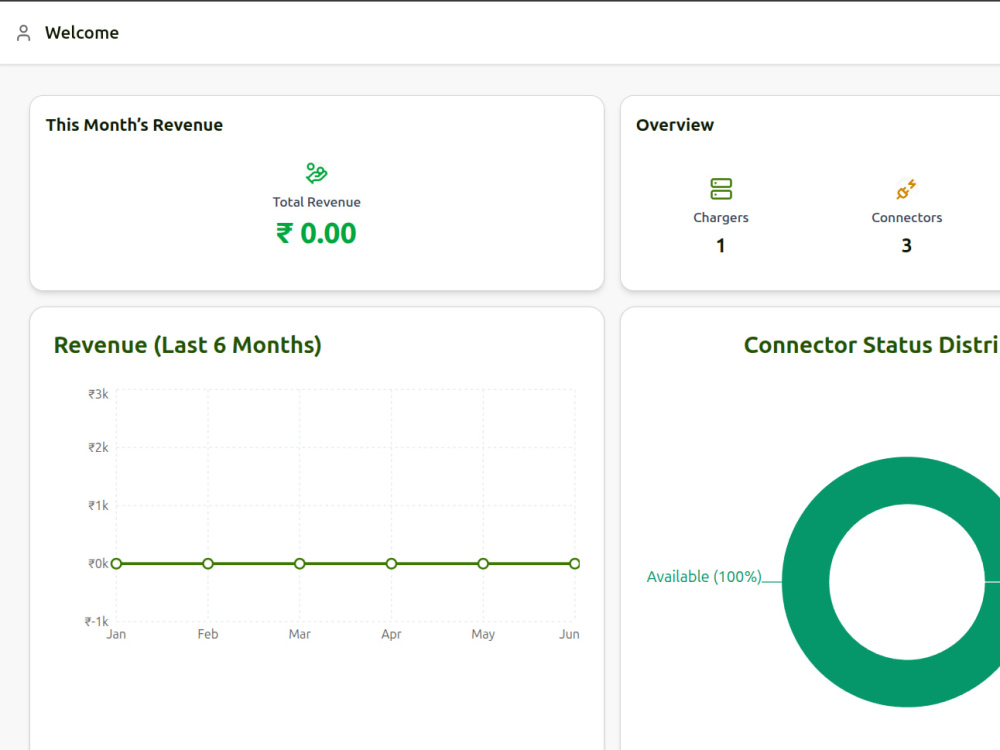Click the 'Connectors' label
Image resolution: width=1000 pixels, height=750 pixels.
906,217
